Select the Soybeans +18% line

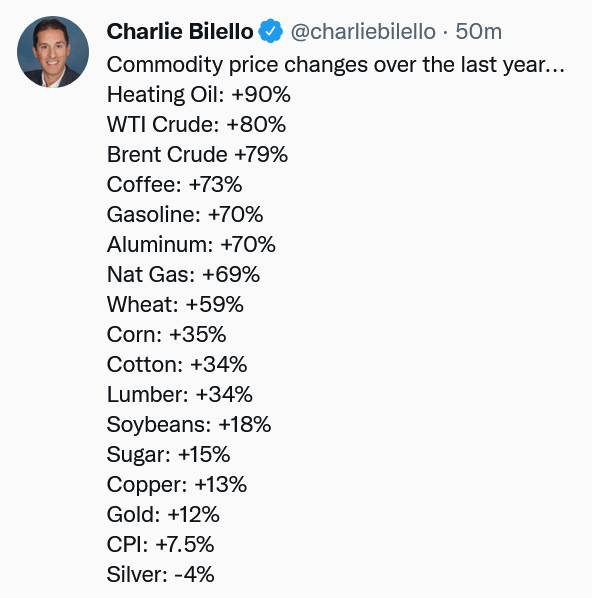pos(189,424)
